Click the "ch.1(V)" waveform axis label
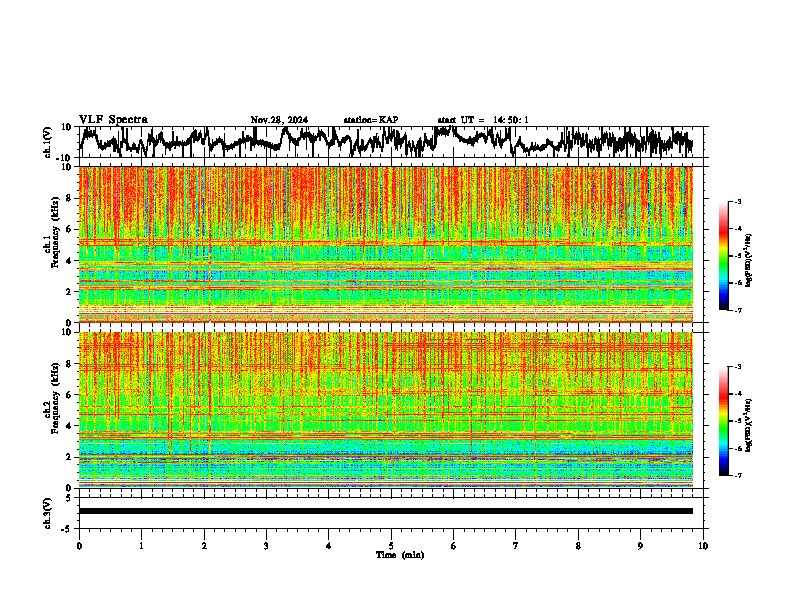 [x=48, y=142]
